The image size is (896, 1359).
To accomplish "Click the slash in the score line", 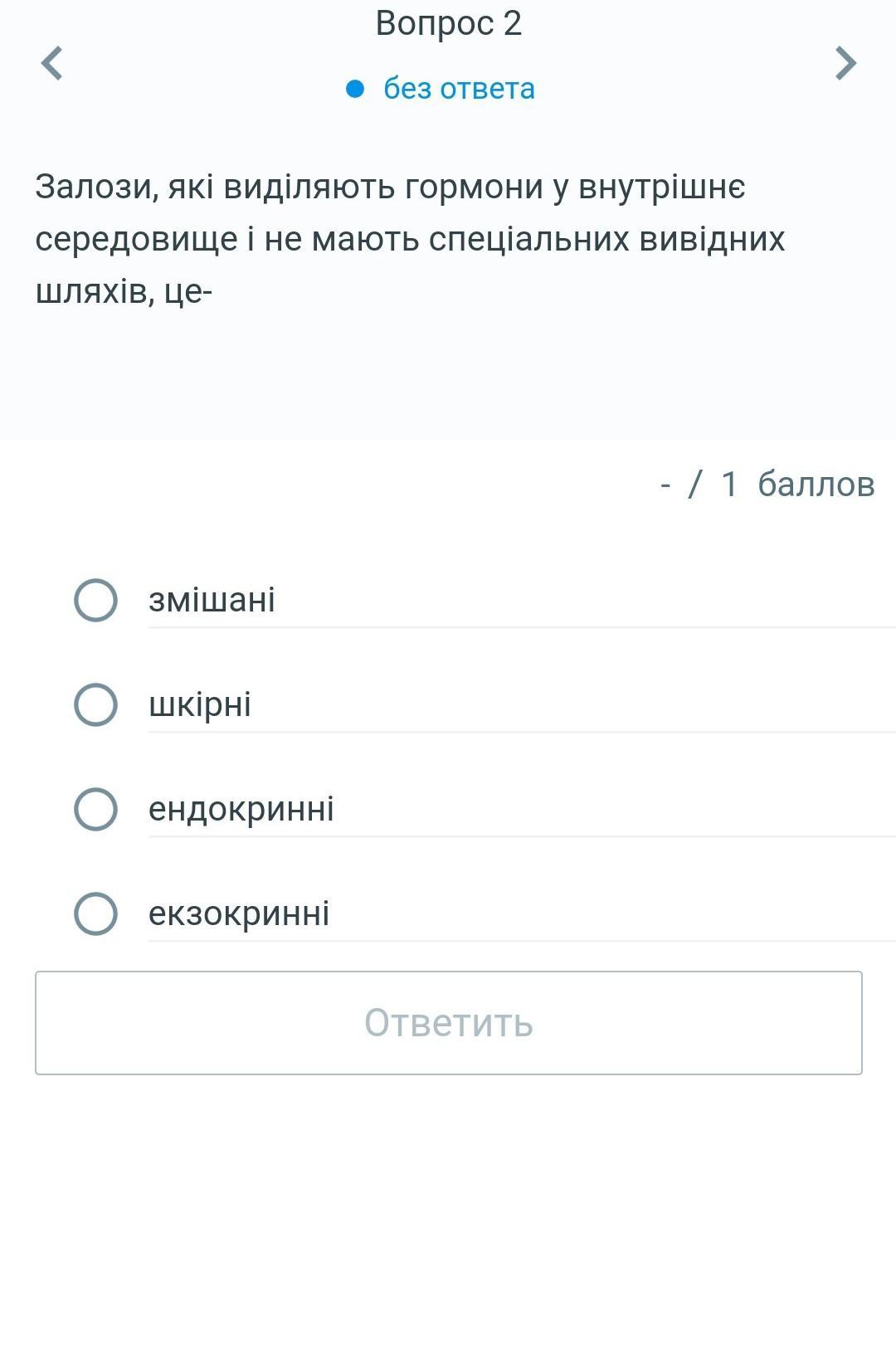I will (x=695, y=485).
